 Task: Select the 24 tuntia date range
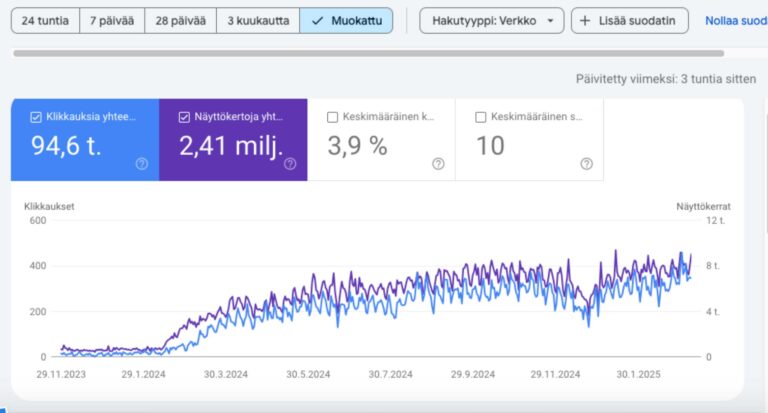[x=46, y=21]
